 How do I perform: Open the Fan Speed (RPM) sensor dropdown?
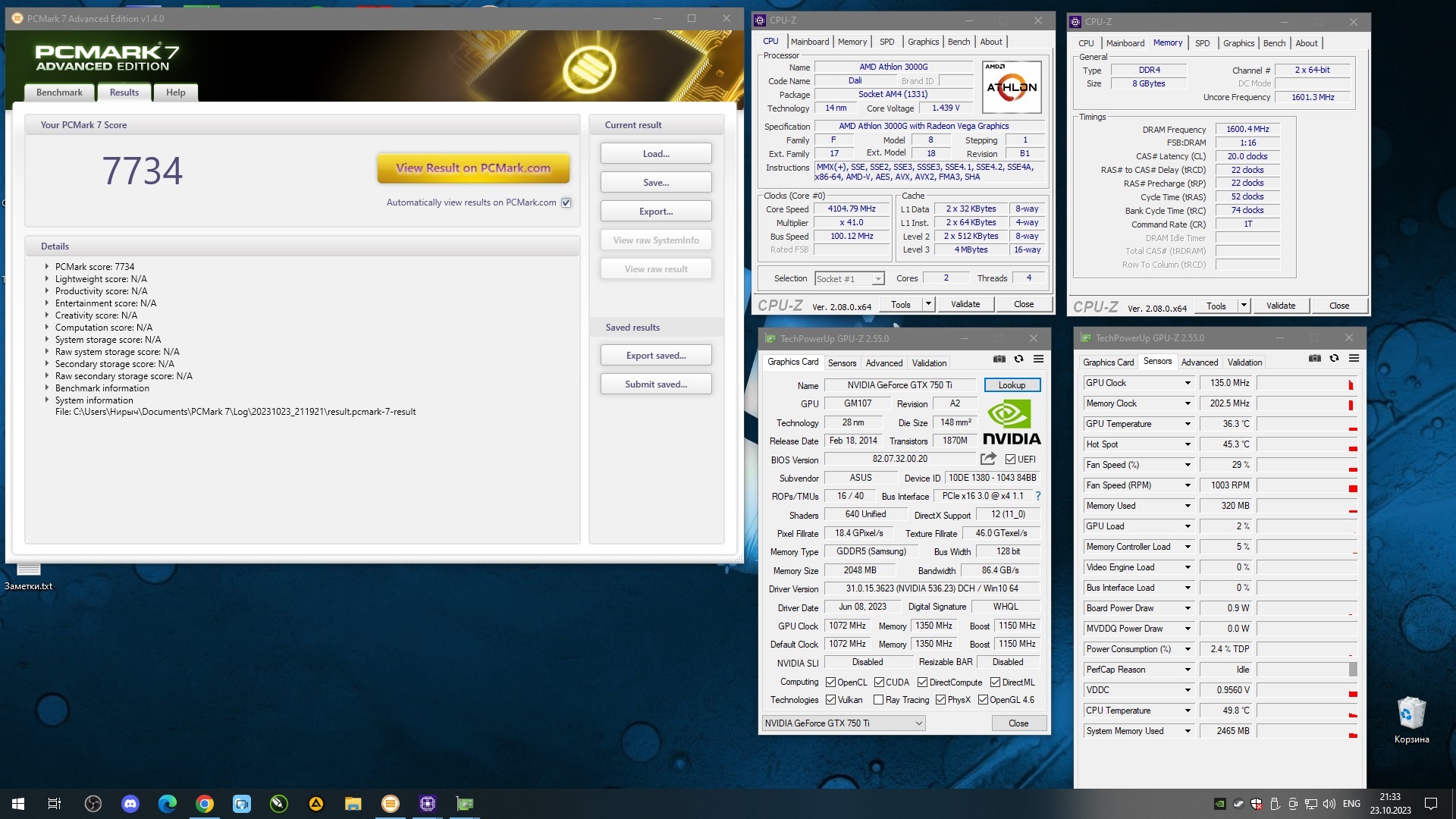(1188, 485)
